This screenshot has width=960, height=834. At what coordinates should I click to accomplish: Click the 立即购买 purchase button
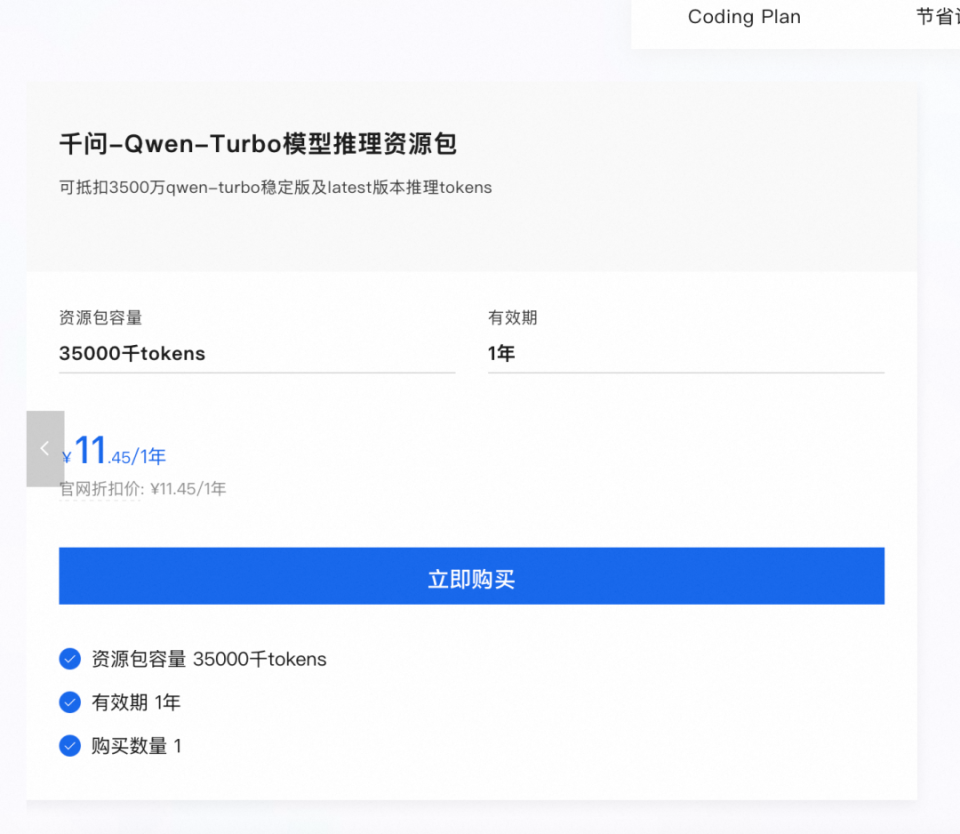pos(471,575)
